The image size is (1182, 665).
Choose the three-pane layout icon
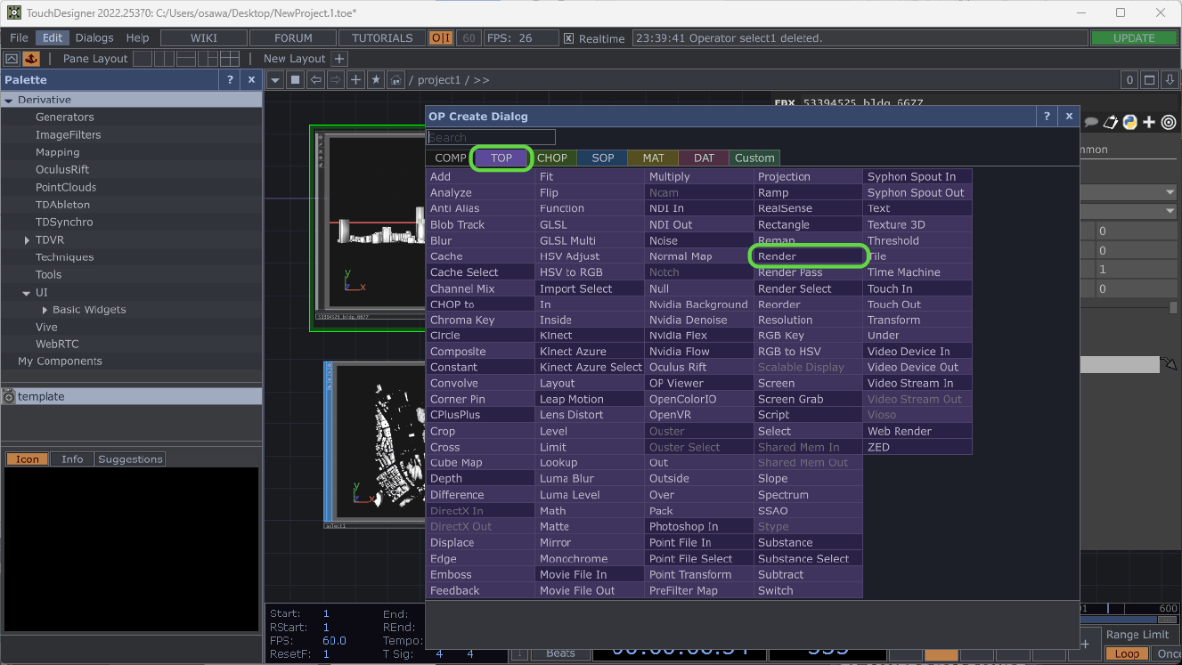point(207,58)
